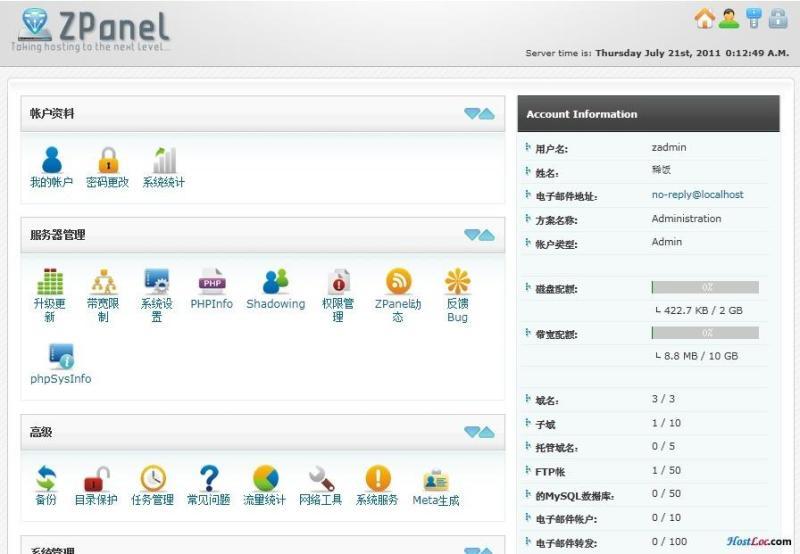This screenshot has height=554, width=800.
Task: Click the lock icon in the header
Action: point(778,18)
